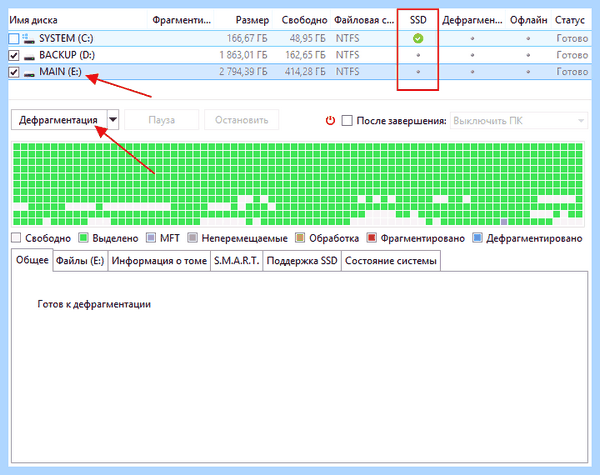Image resolution: width=600 pixels, height=475 pixels.
Task: Click the purple MFT block in cluster map
Action: [x=504, y=222]
